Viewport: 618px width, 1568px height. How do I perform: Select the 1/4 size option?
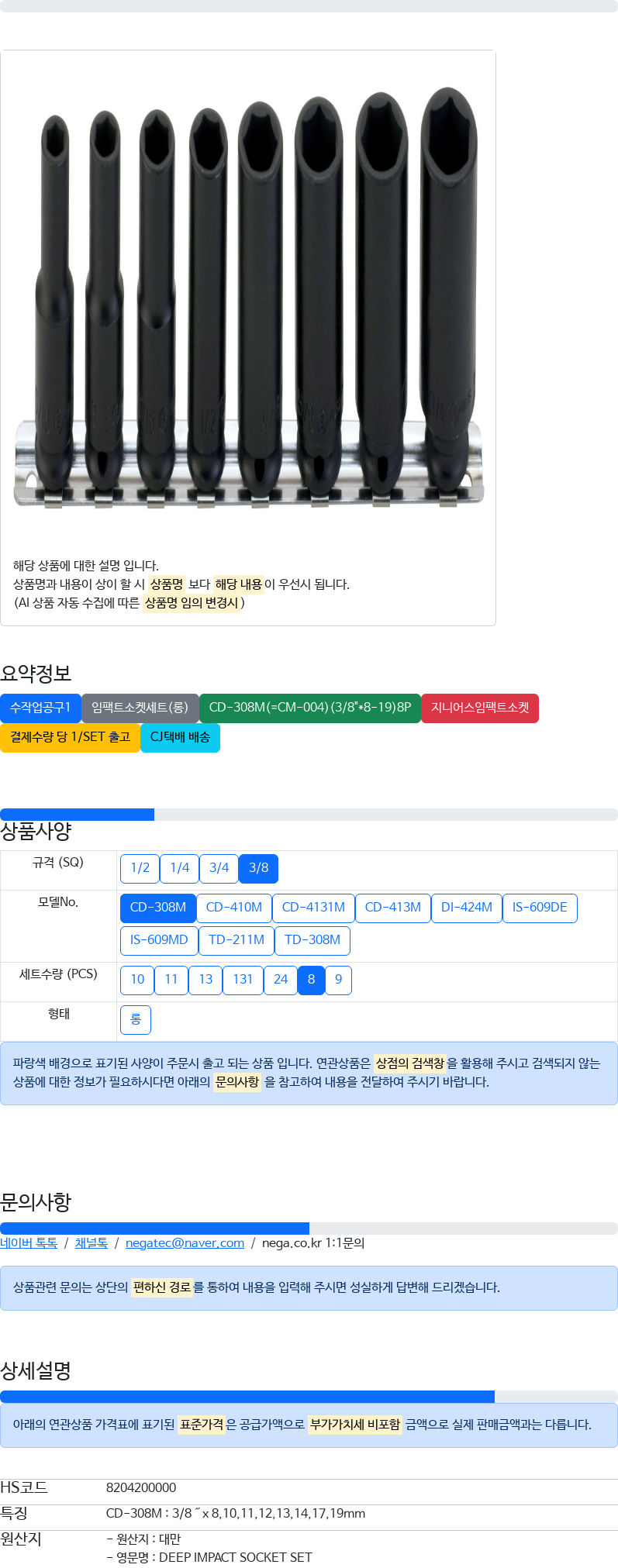[179, 868]
